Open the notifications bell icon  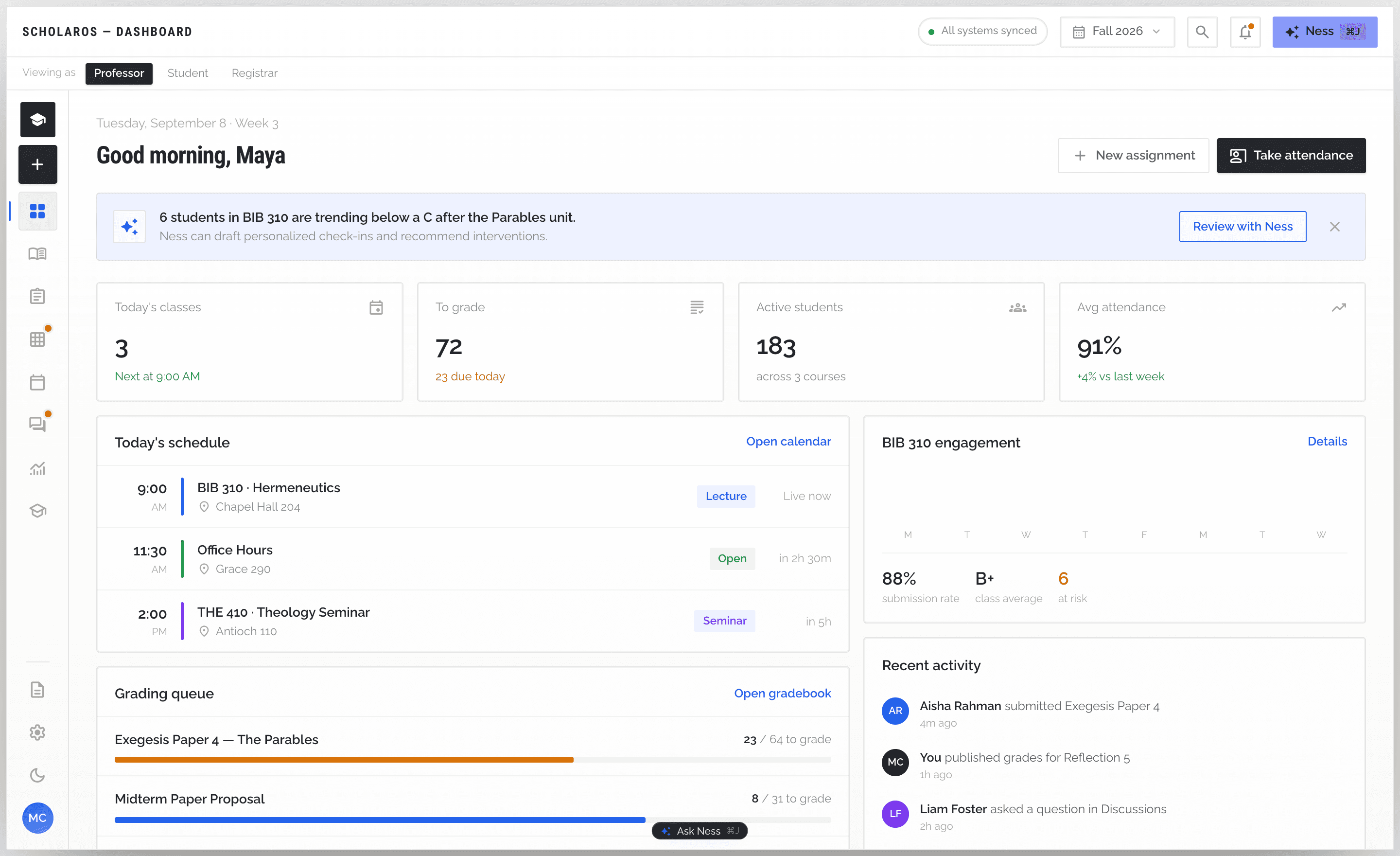pos(1245,32)
